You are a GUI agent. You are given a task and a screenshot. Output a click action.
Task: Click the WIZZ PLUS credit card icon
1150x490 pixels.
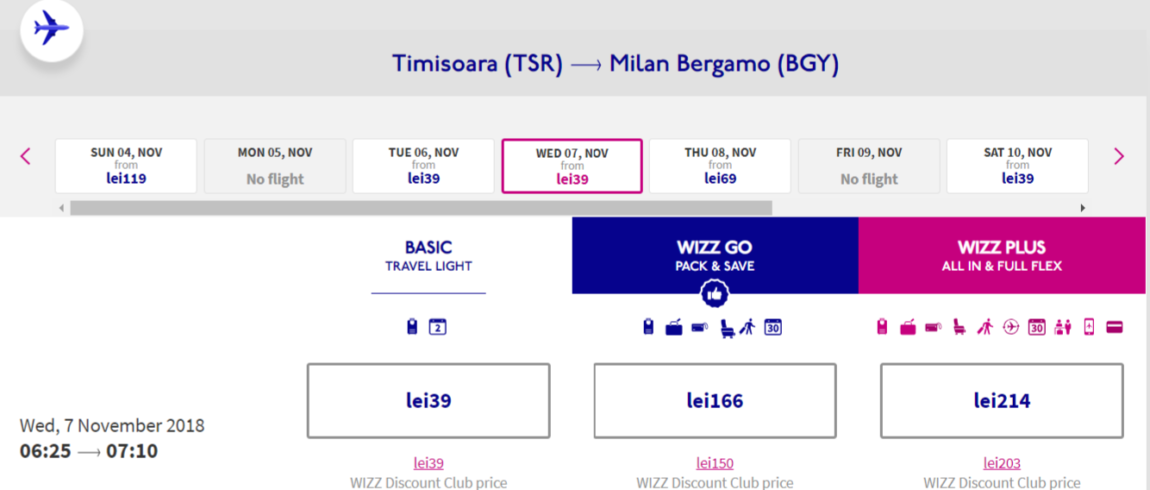1115,327
